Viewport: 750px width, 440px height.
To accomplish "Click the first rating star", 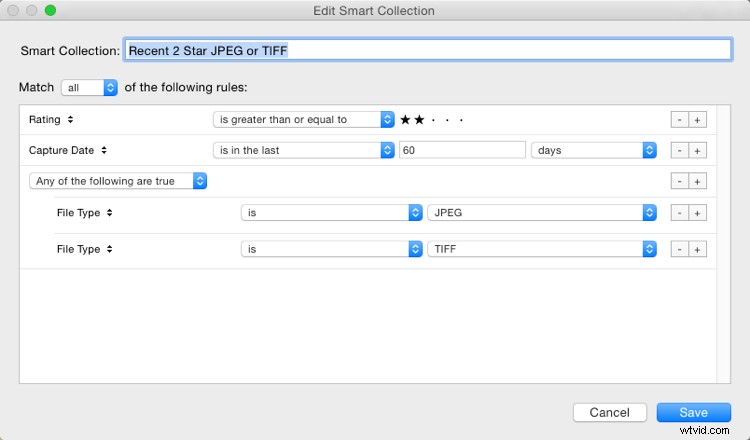I will (406, 120).
